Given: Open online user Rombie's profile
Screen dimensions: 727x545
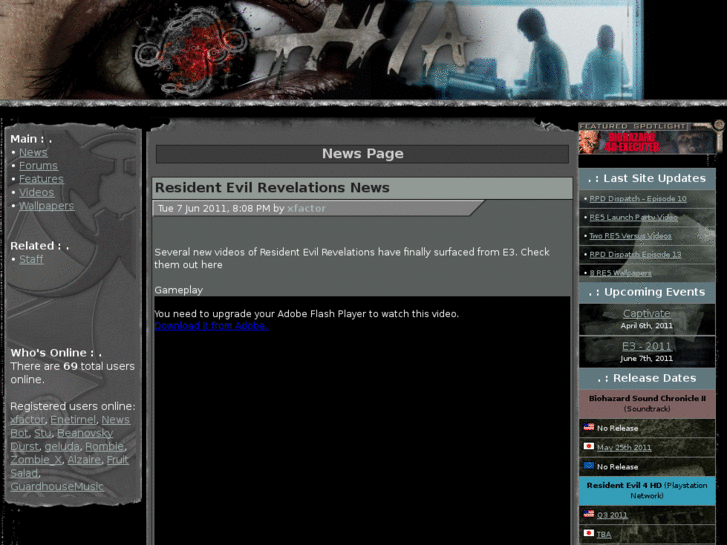Looking at the screenshot, I should tap(104, 447).
